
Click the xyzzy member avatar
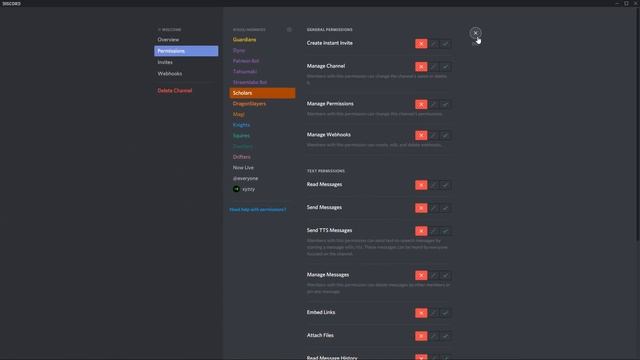(236, 189)
